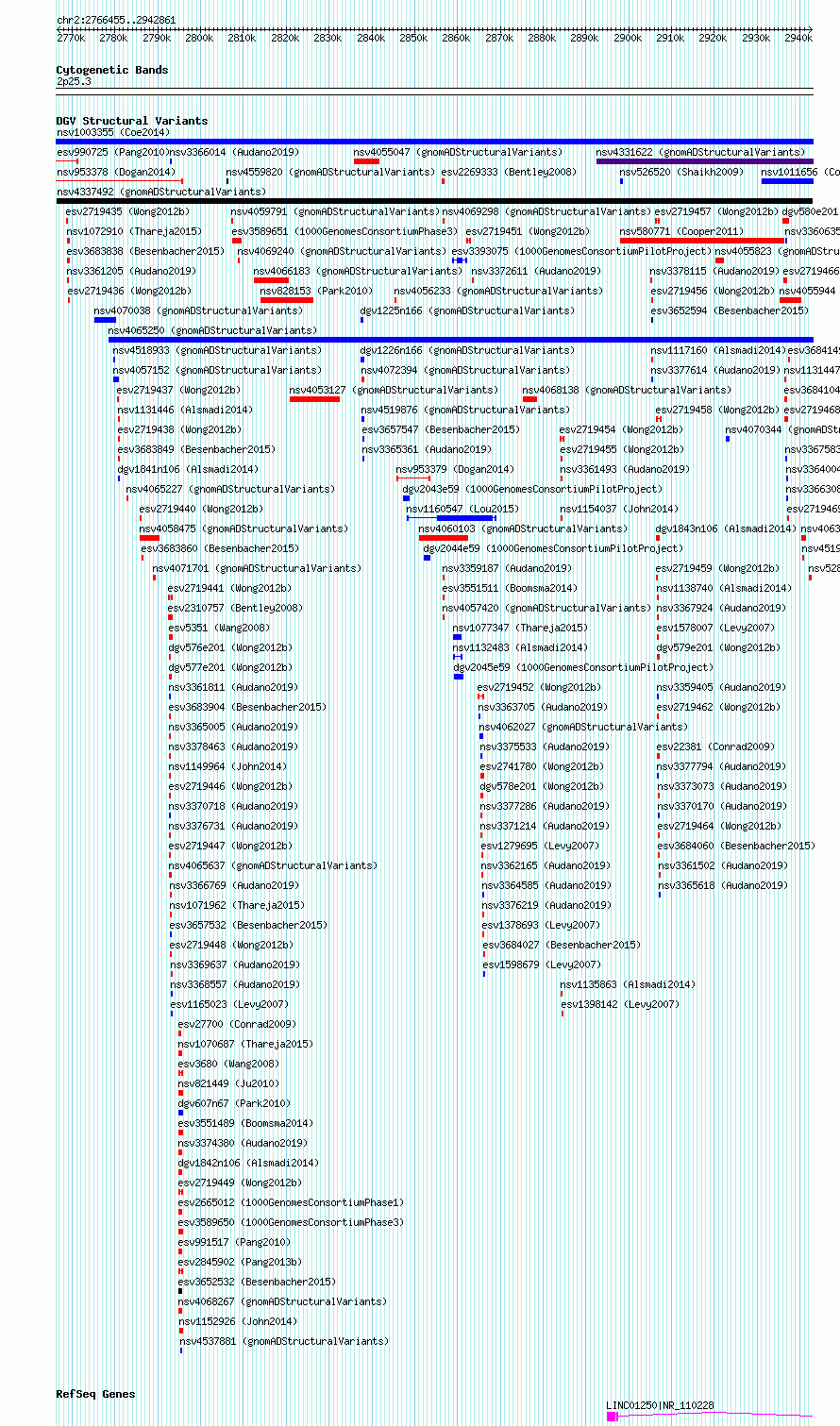Click the magenta LINC01250 exon block
This screenshot has width=840, height=1426.
coord(612,1417)
